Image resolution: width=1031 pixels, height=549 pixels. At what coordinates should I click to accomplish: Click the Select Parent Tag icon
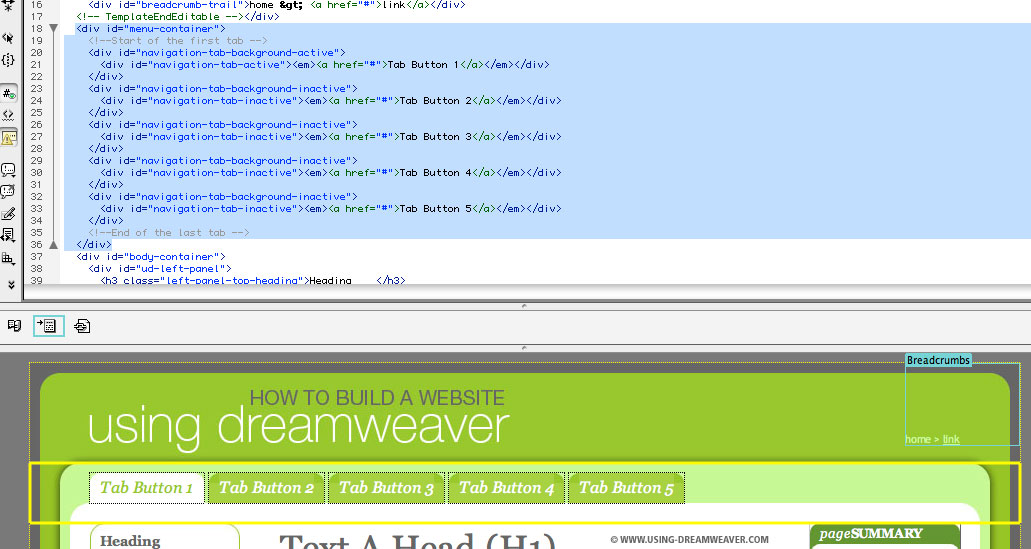tap(8, 37)
